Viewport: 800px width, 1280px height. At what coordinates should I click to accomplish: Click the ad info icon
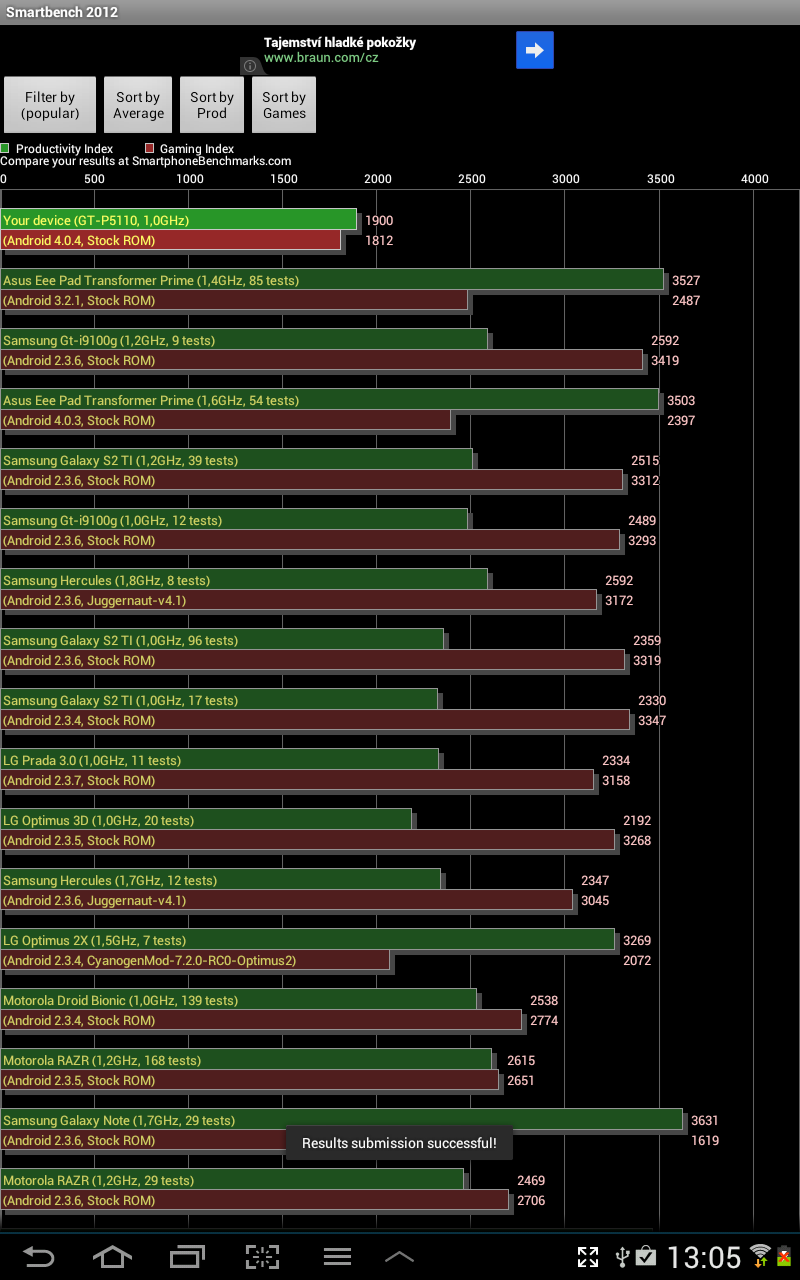[250, 66]
